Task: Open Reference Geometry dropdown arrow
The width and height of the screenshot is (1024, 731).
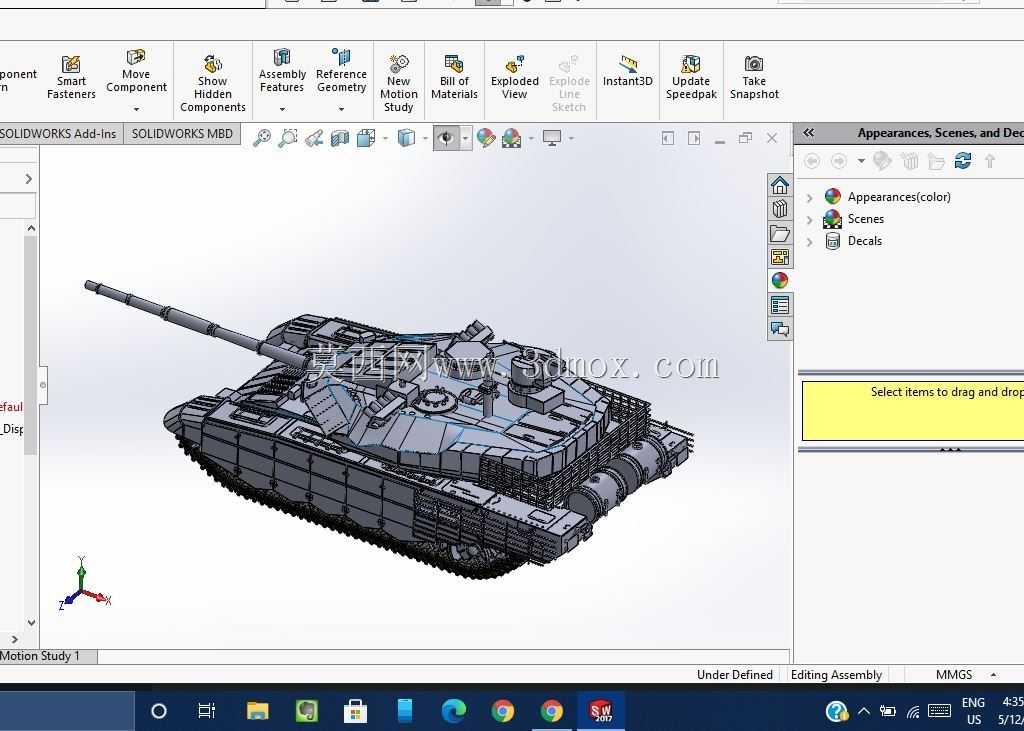Action: tap(341, 109)
